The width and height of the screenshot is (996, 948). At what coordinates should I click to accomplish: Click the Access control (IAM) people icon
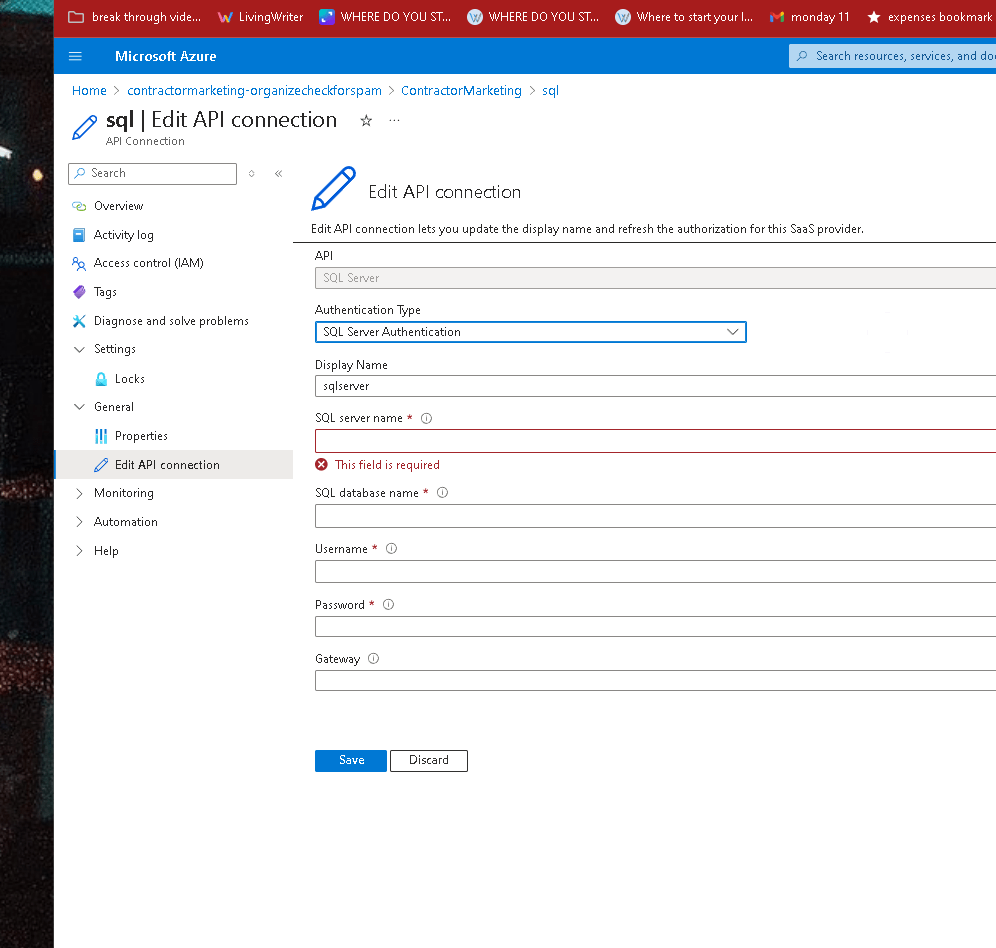[x=79, y=263]
